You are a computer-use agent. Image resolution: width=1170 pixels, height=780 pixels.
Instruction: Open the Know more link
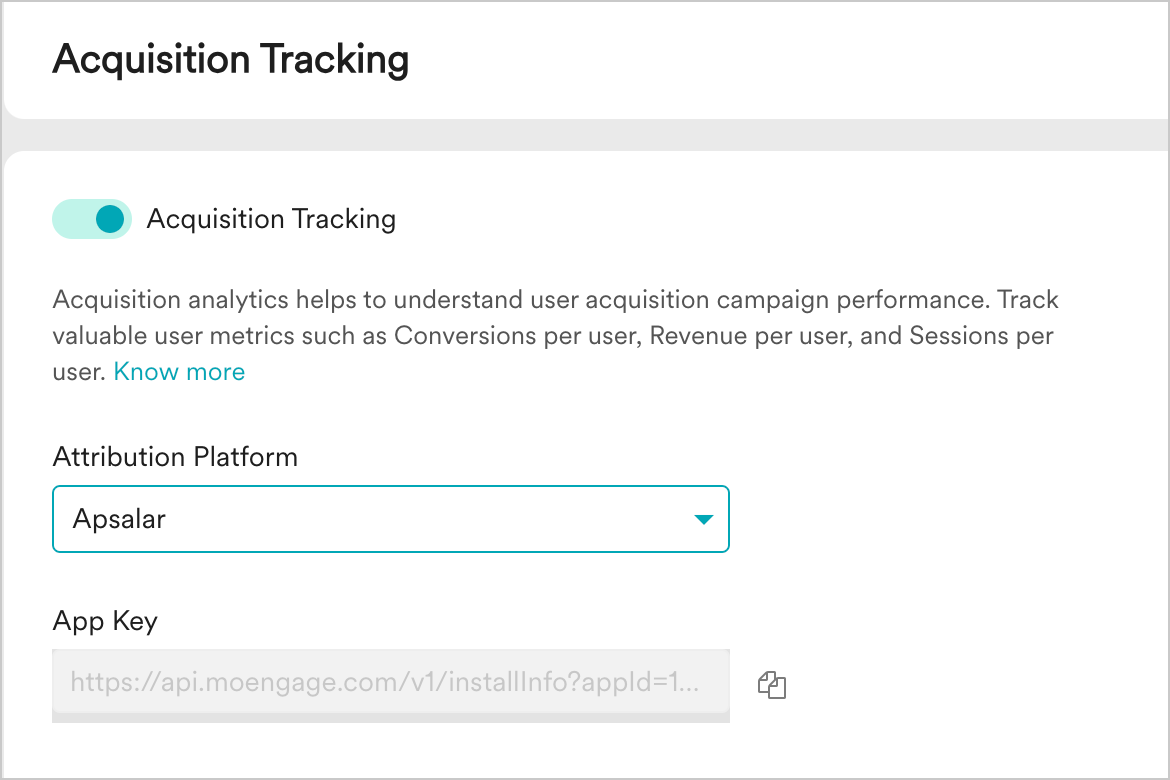pyautogui.click(x=179, y=372)
